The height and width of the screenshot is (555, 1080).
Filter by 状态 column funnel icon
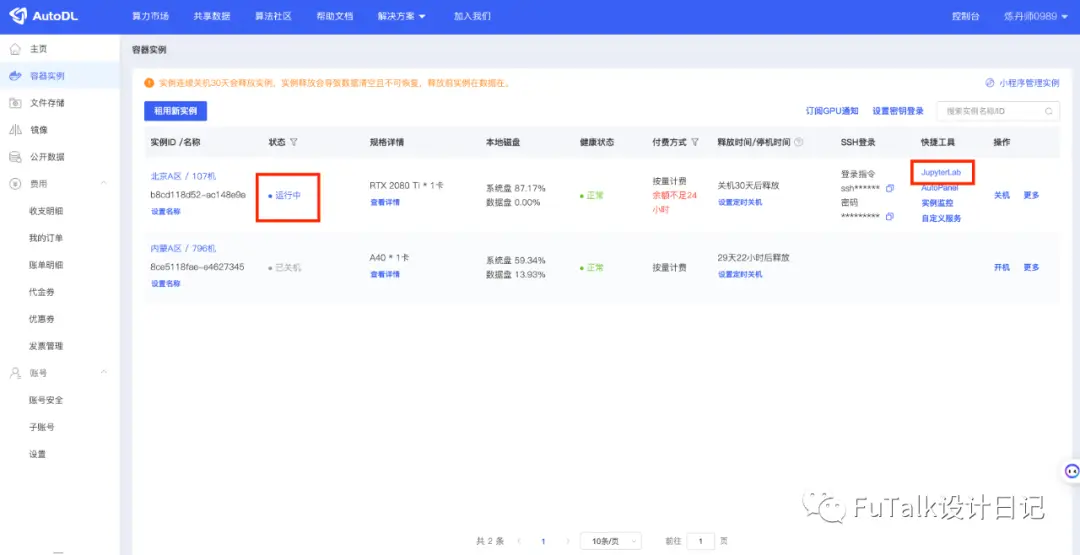(x=293, y=142)
